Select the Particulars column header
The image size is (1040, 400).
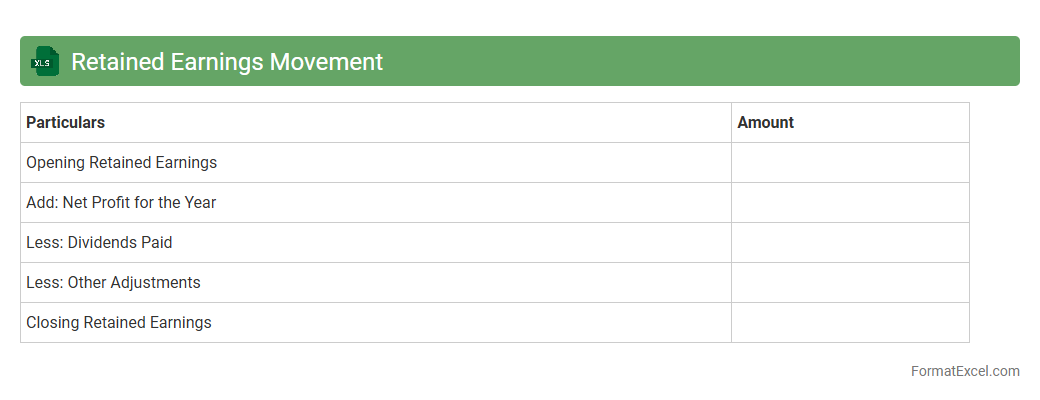66,123
